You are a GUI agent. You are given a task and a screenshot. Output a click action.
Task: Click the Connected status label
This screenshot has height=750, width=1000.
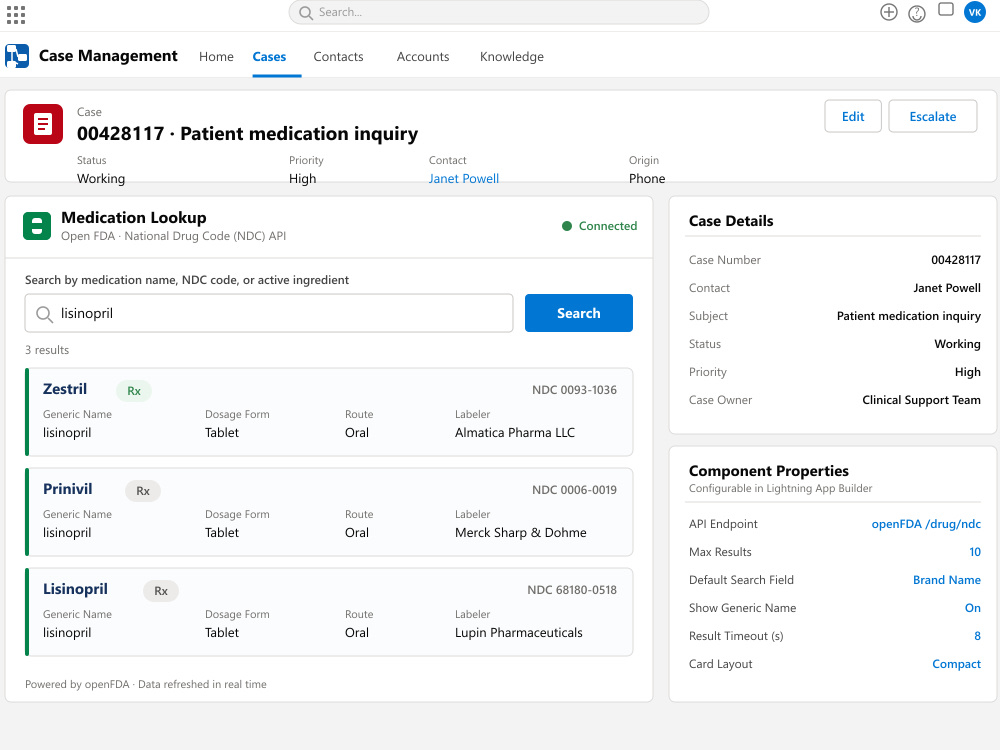(x=608, y=226)
